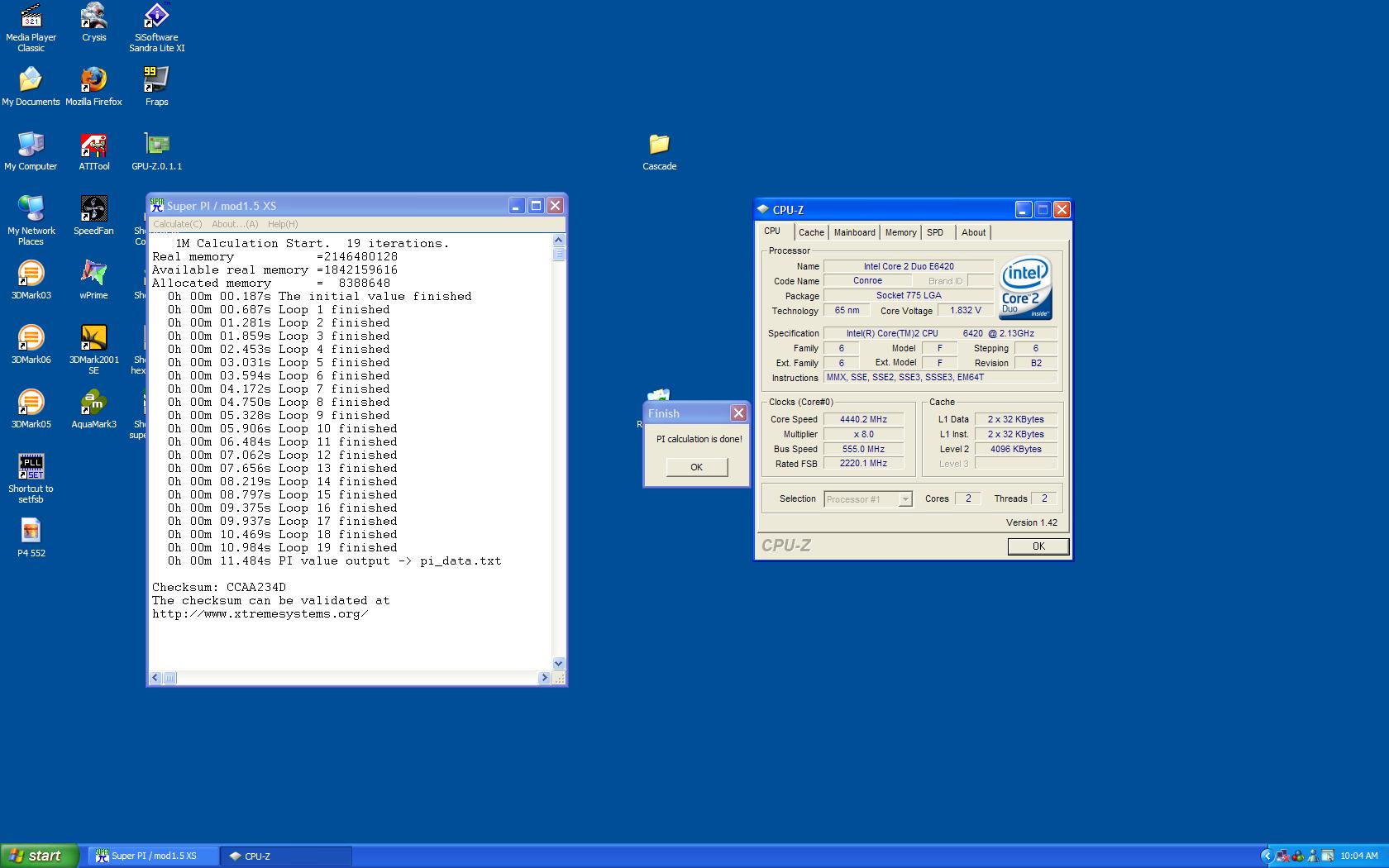Click the Checksum: CCAA234D line

[x=219, y=588]
